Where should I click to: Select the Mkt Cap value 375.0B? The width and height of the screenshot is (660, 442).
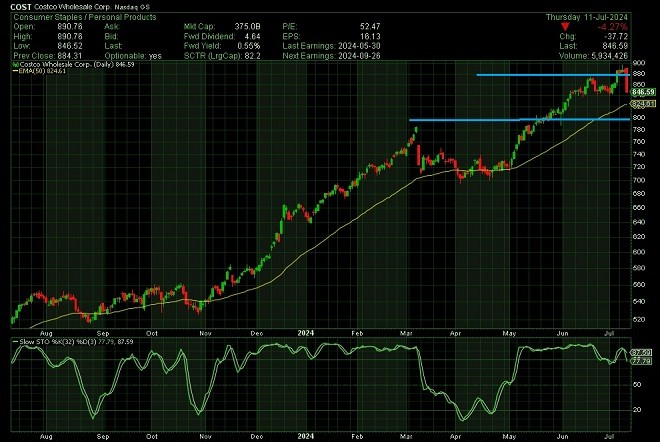point(248,27)
